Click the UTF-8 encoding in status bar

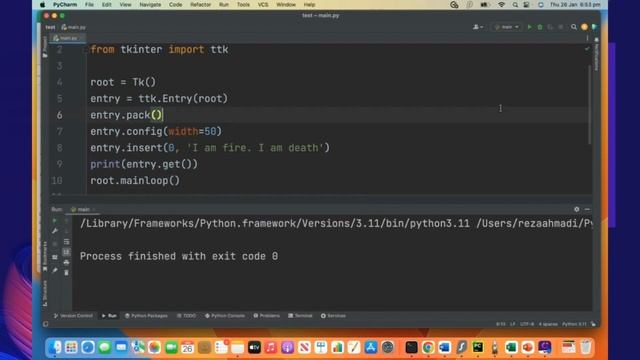click(527, 324)
